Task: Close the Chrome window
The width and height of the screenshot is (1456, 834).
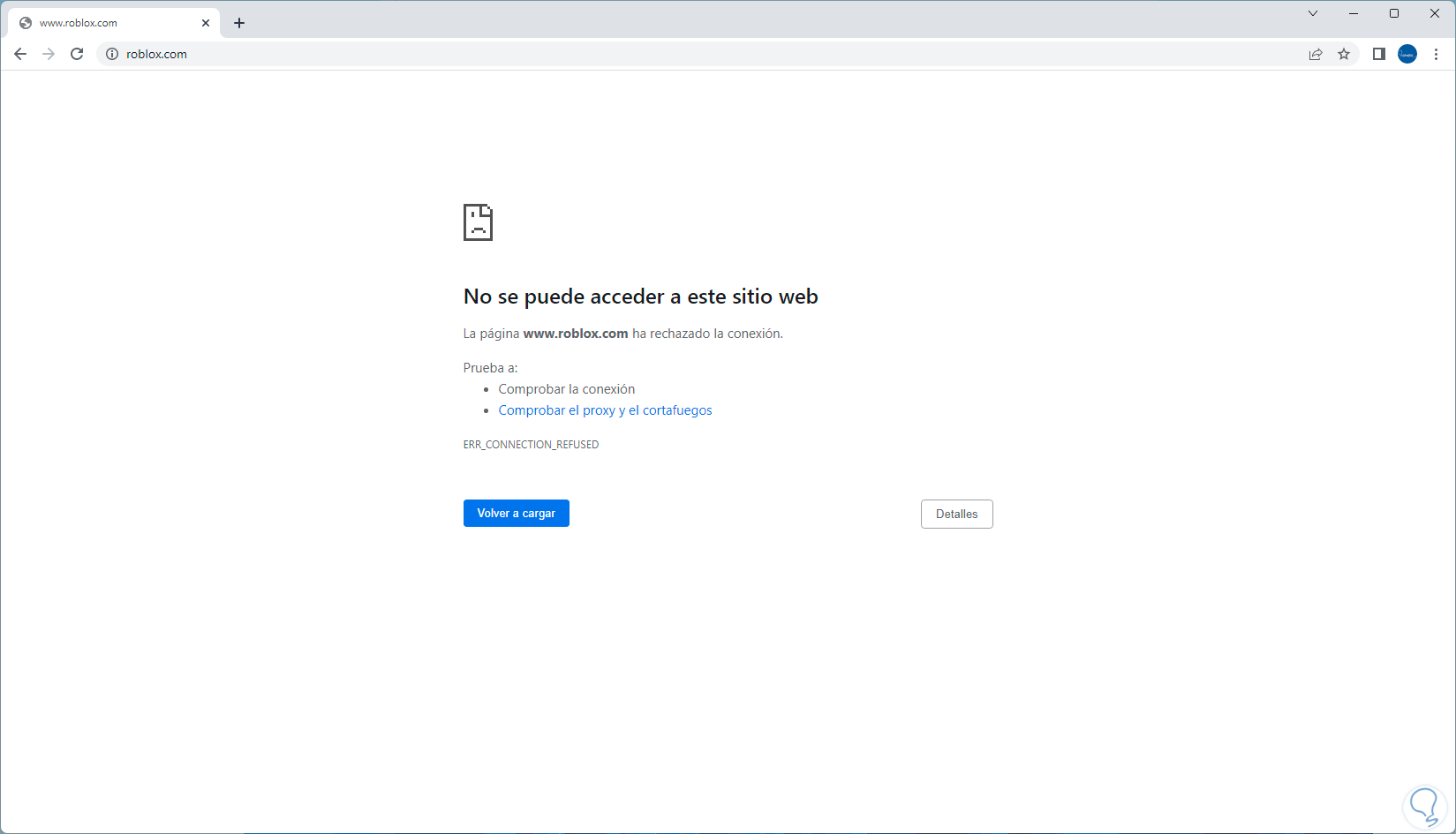Action: 1435,13
